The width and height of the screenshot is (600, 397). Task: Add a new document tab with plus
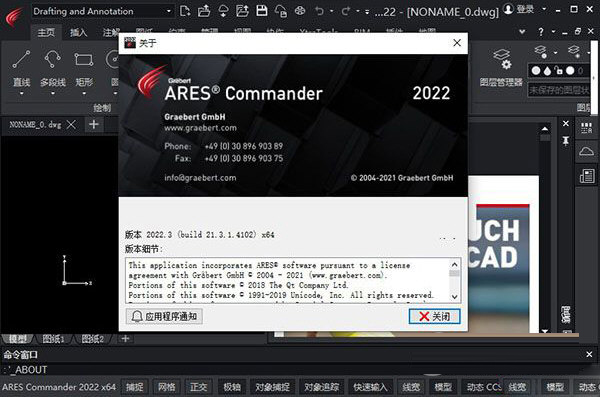tap(94, 124)
